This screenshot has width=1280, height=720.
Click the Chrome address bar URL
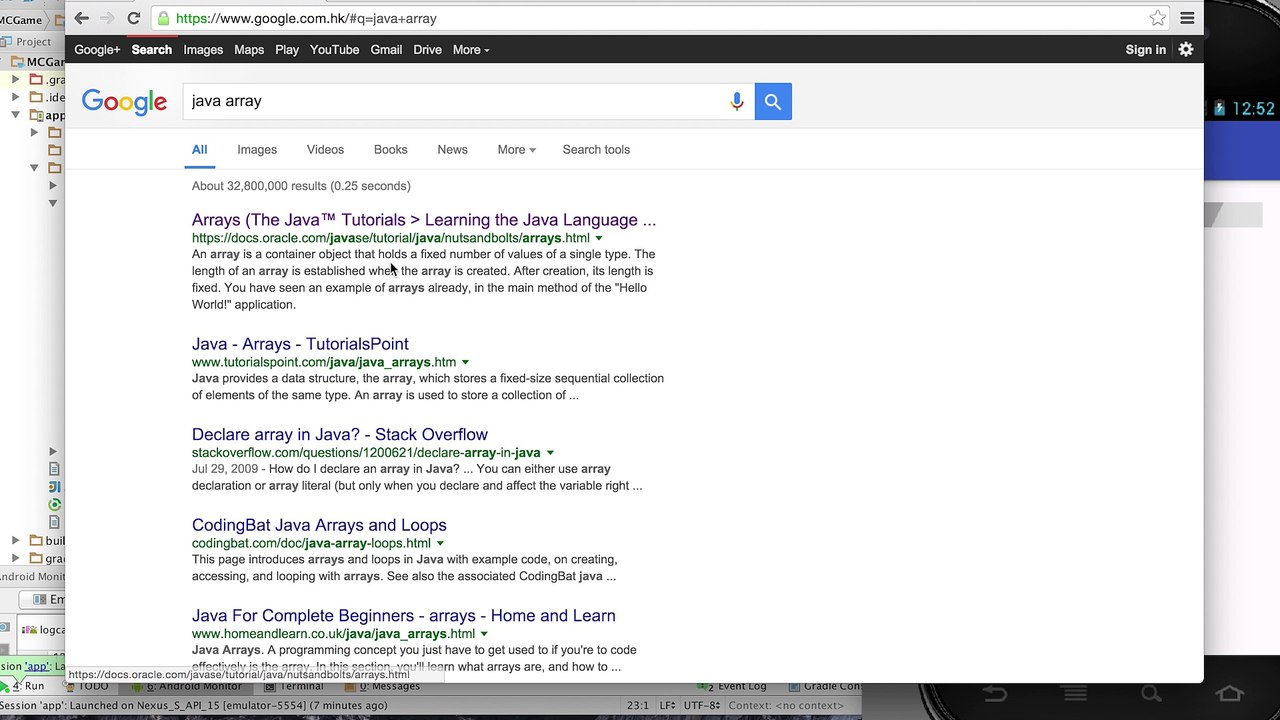(305, 18)
